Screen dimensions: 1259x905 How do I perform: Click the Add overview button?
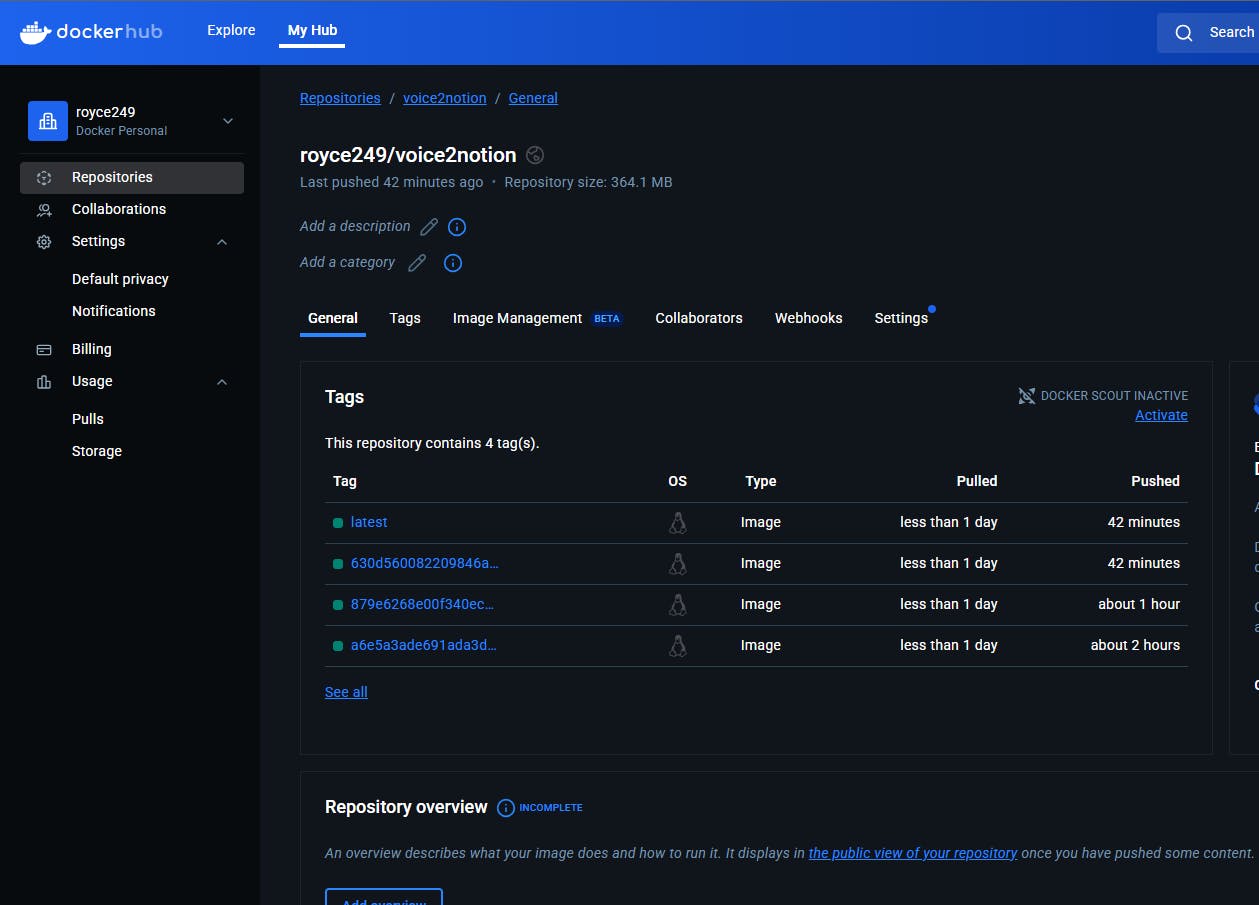[x=384, y=897]
